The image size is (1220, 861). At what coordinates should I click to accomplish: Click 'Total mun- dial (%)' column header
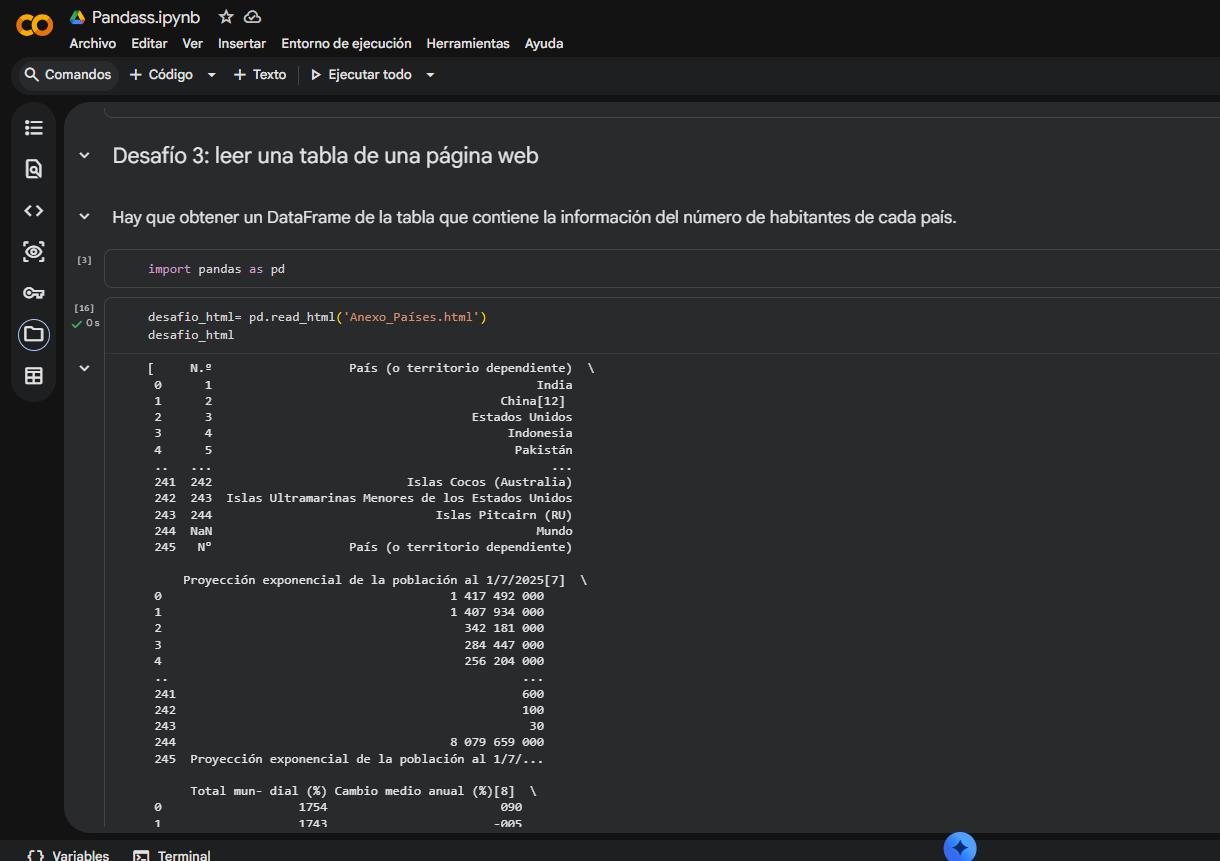click(258, 791)
